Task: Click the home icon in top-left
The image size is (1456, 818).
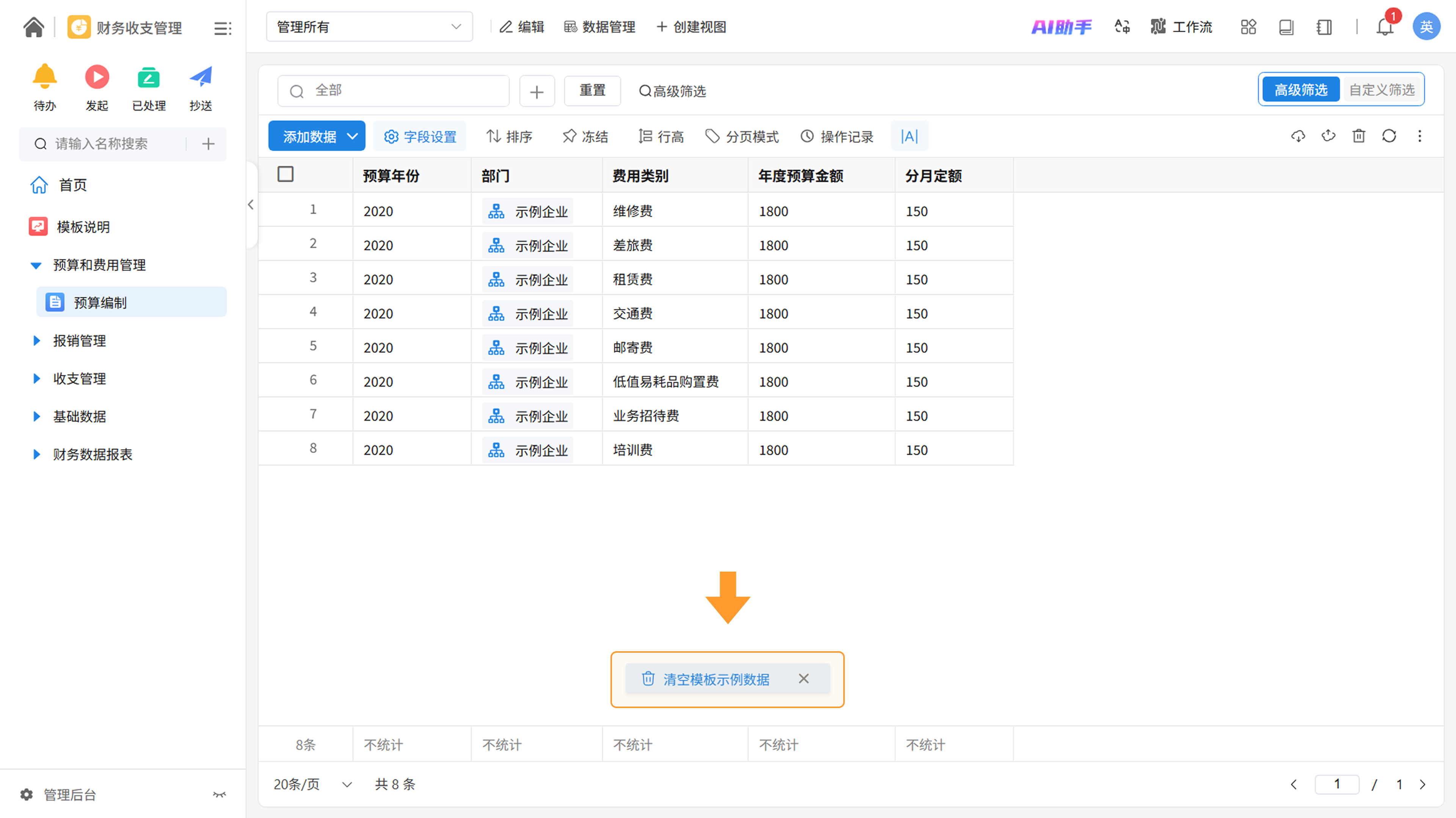Action: tap(33, 27)
